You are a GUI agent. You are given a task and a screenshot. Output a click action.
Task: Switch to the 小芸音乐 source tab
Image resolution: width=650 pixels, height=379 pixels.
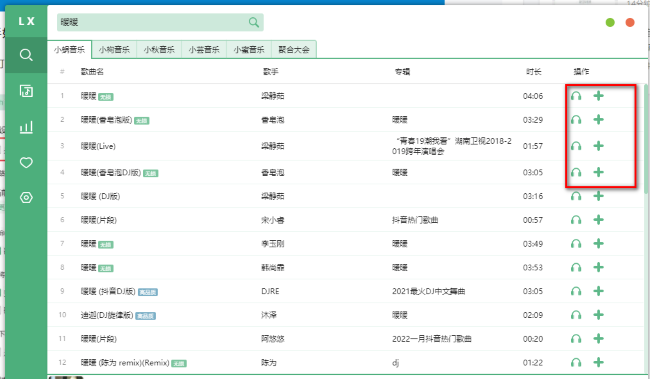click(x=204, y=50)
